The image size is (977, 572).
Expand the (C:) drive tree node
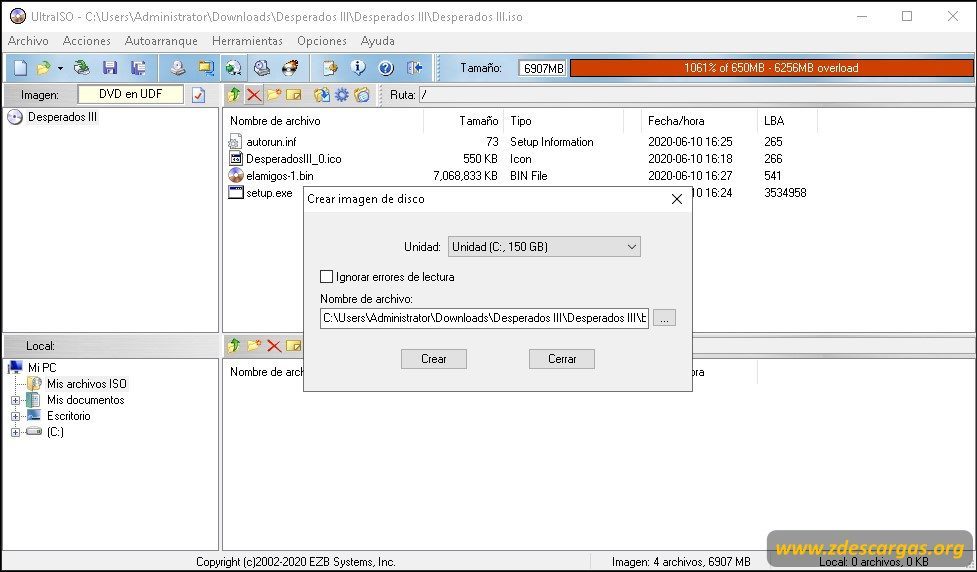16,432
